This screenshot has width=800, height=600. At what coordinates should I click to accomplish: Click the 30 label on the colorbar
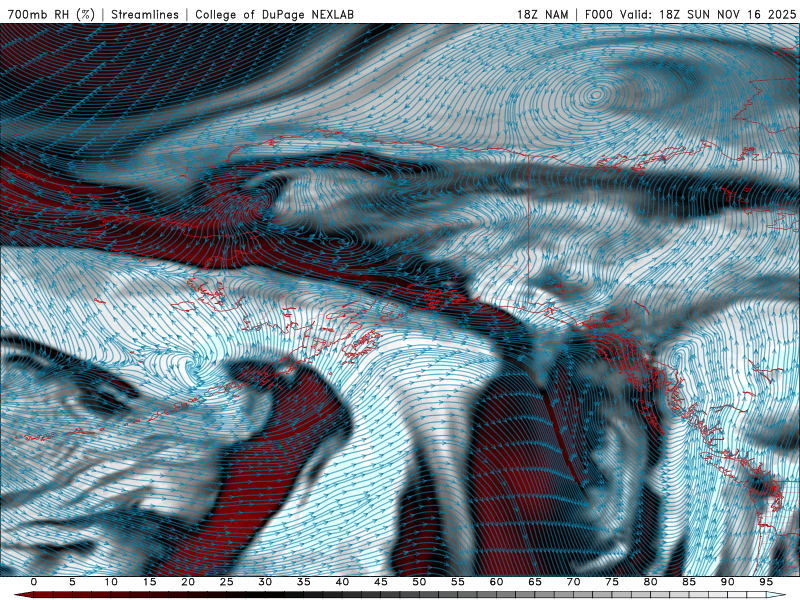[265, 582]
